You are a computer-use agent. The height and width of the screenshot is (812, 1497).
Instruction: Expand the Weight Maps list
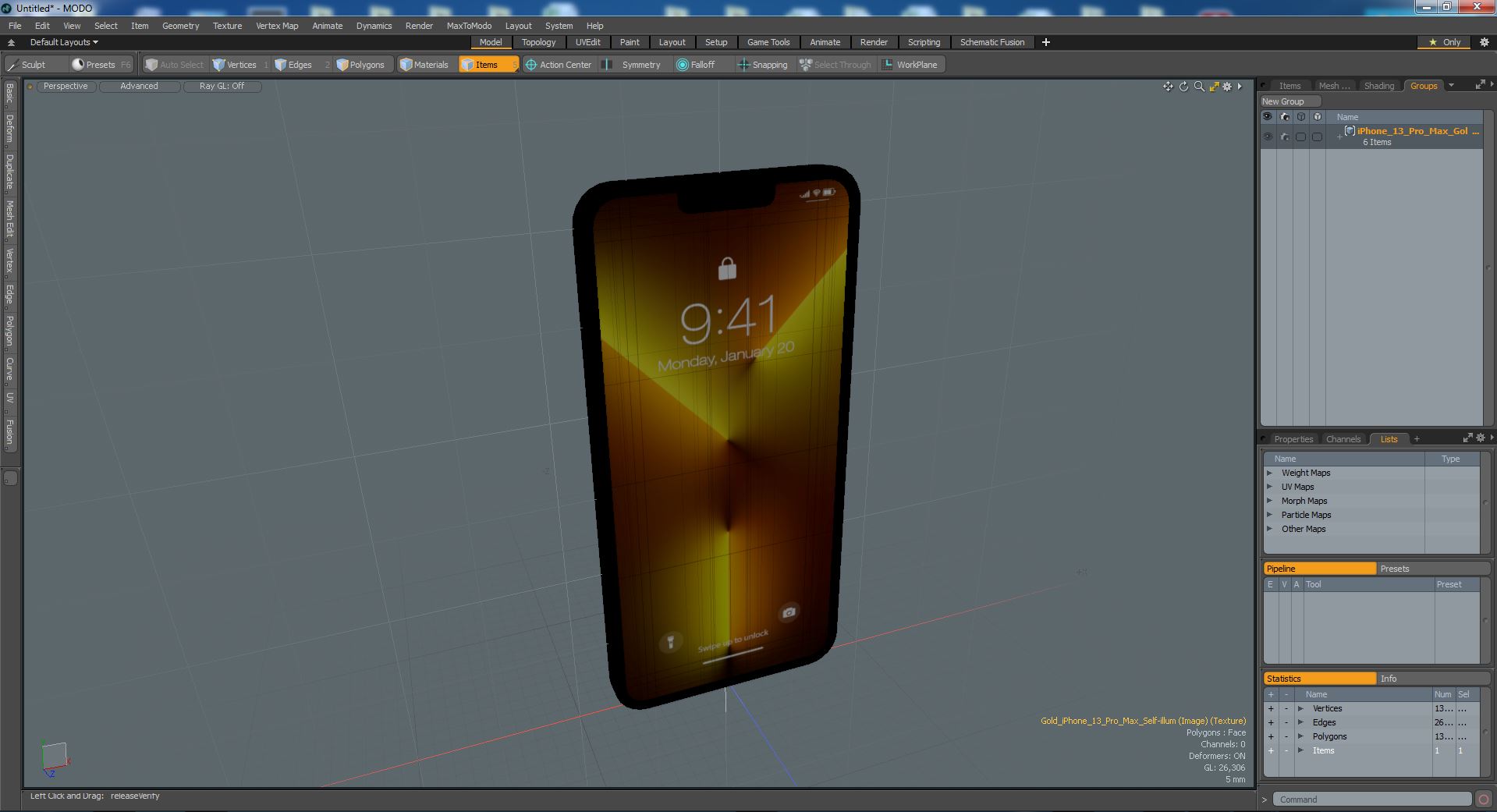1269,473
